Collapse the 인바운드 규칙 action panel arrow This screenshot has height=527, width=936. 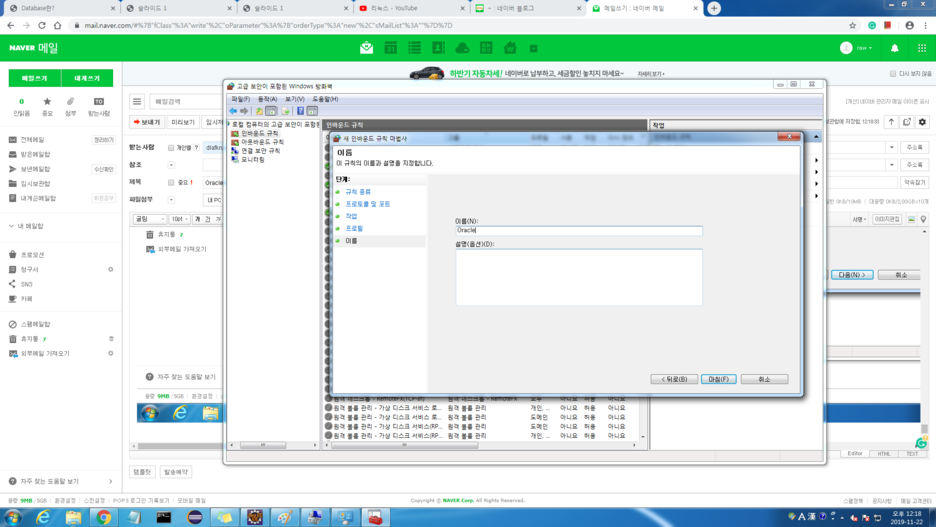pyautogui.click(x=816, y=137)
